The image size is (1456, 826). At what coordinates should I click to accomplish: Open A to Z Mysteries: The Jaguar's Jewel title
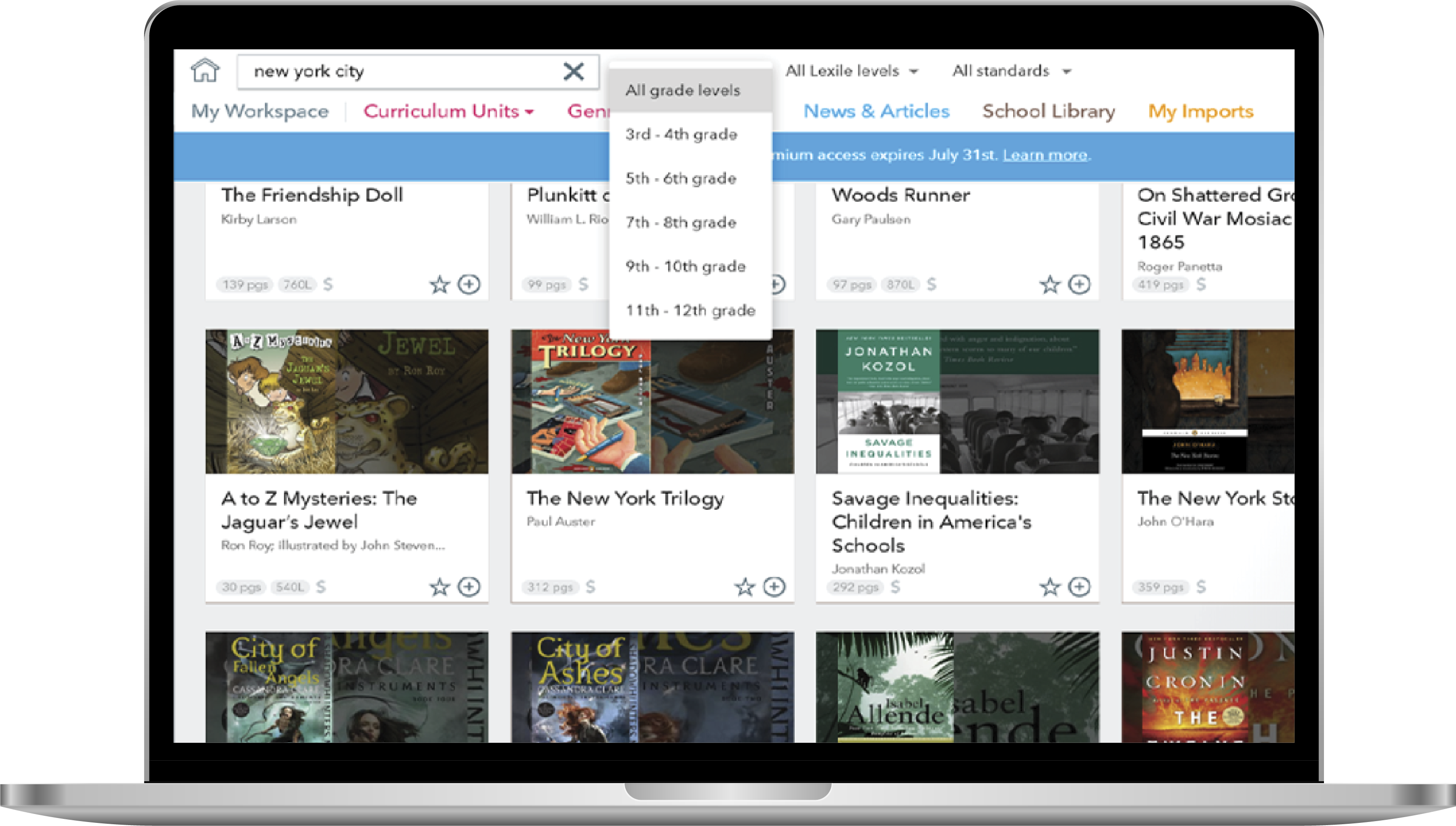click(x=319, y=510)
